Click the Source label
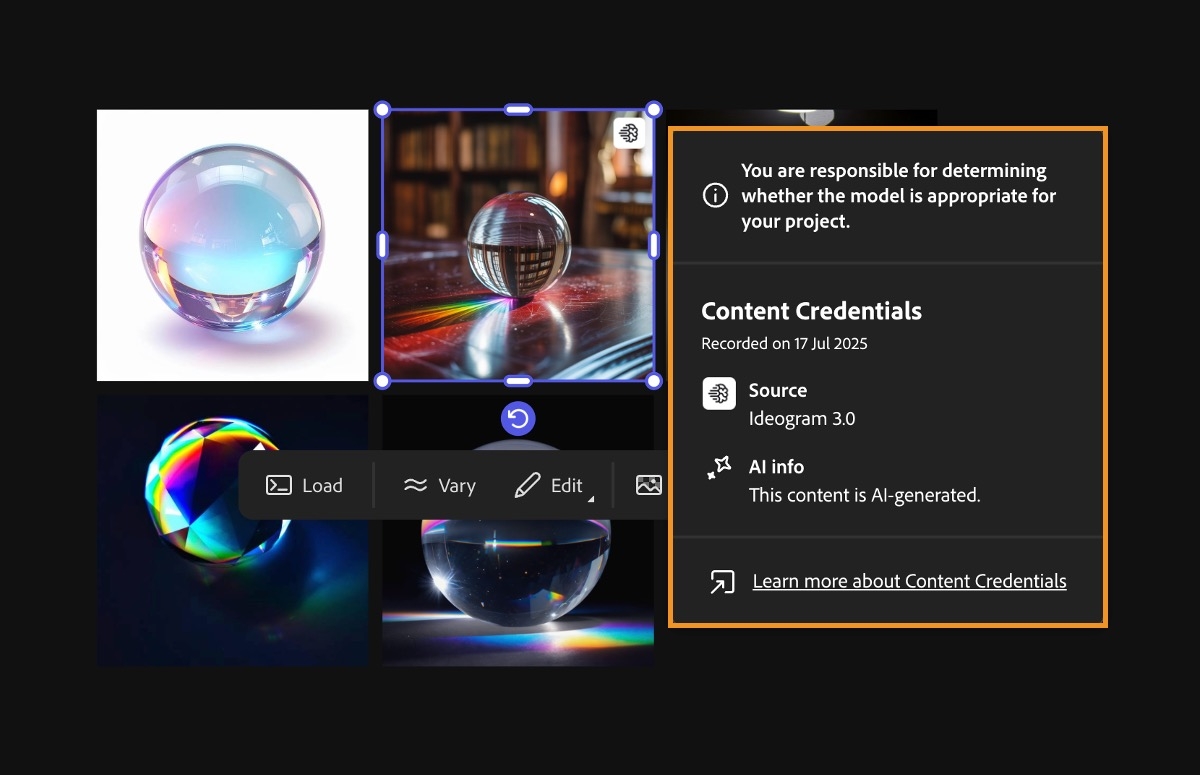Screen dimensions: 1200x775 click(x=778, y=390)
